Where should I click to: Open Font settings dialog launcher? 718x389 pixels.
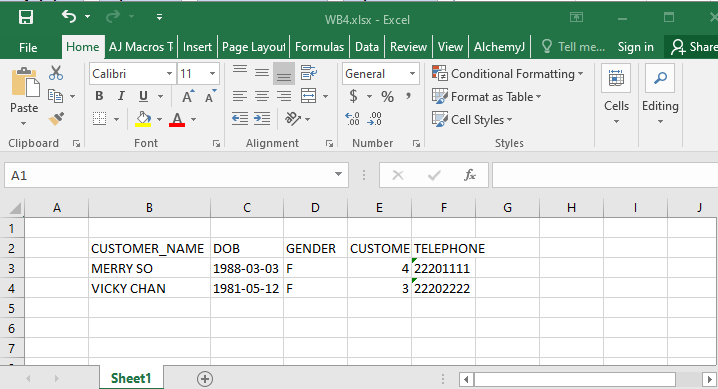tap(217, 144)
